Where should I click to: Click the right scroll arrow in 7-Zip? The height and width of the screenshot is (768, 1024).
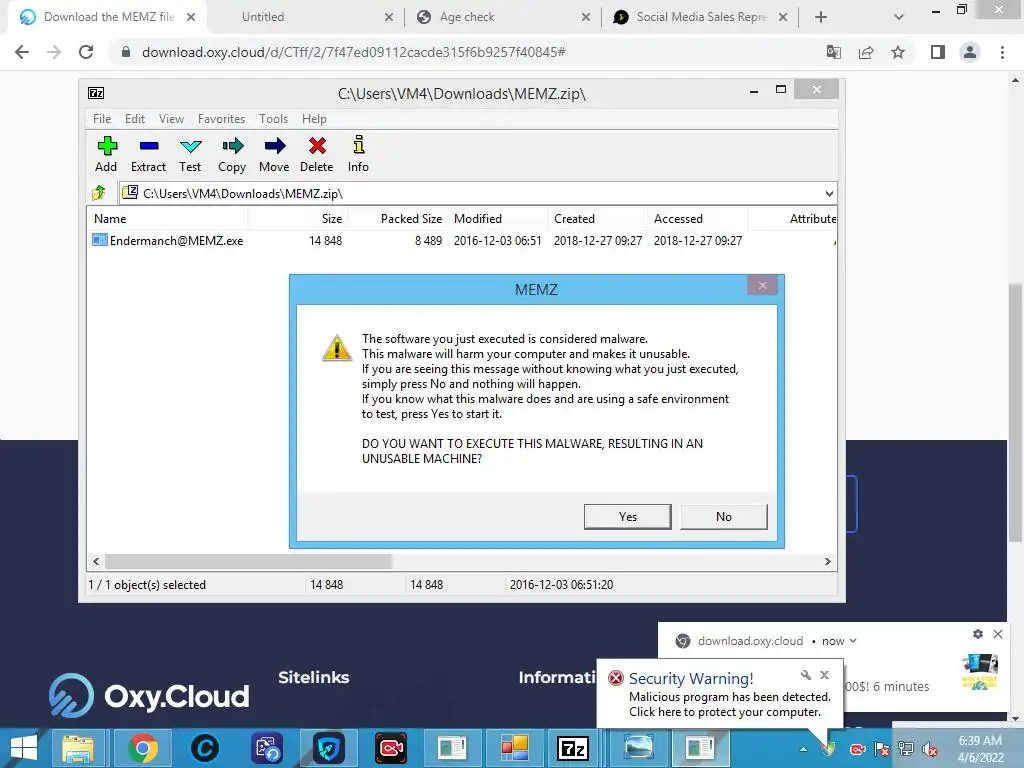tap(827, 561)
